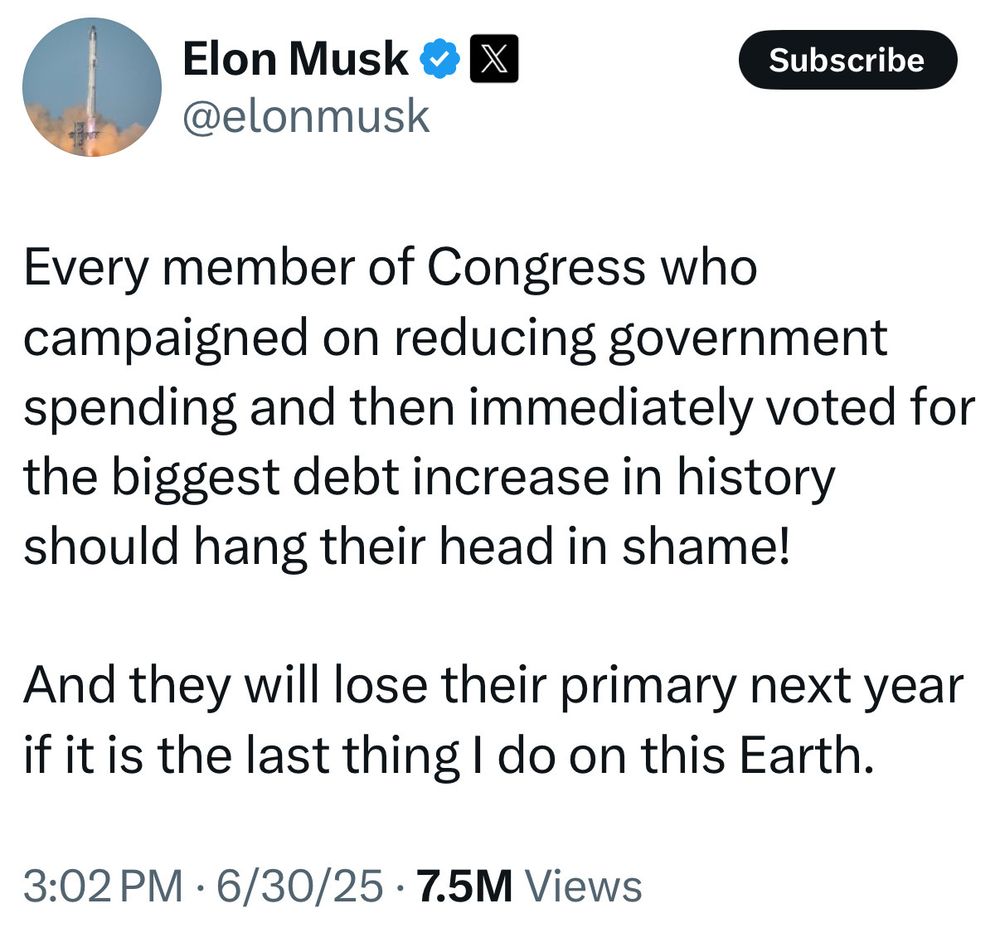Click the word 'shame!' in the post
Viewport: 1000px width, 943px height.
point(706,547)
